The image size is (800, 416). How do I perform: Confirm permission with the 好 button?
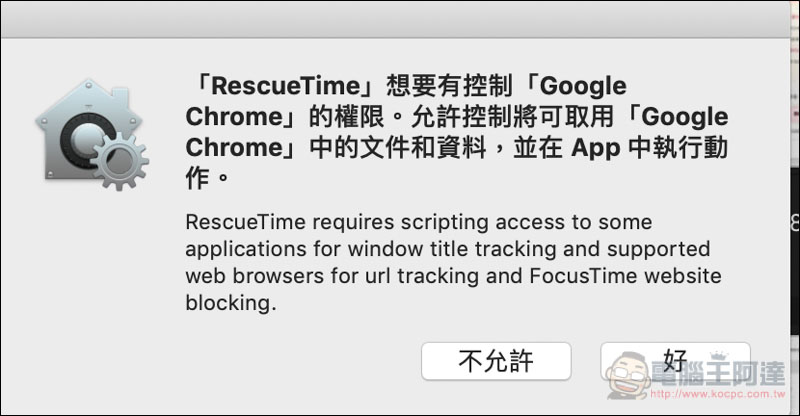click(x=675, y=360)
